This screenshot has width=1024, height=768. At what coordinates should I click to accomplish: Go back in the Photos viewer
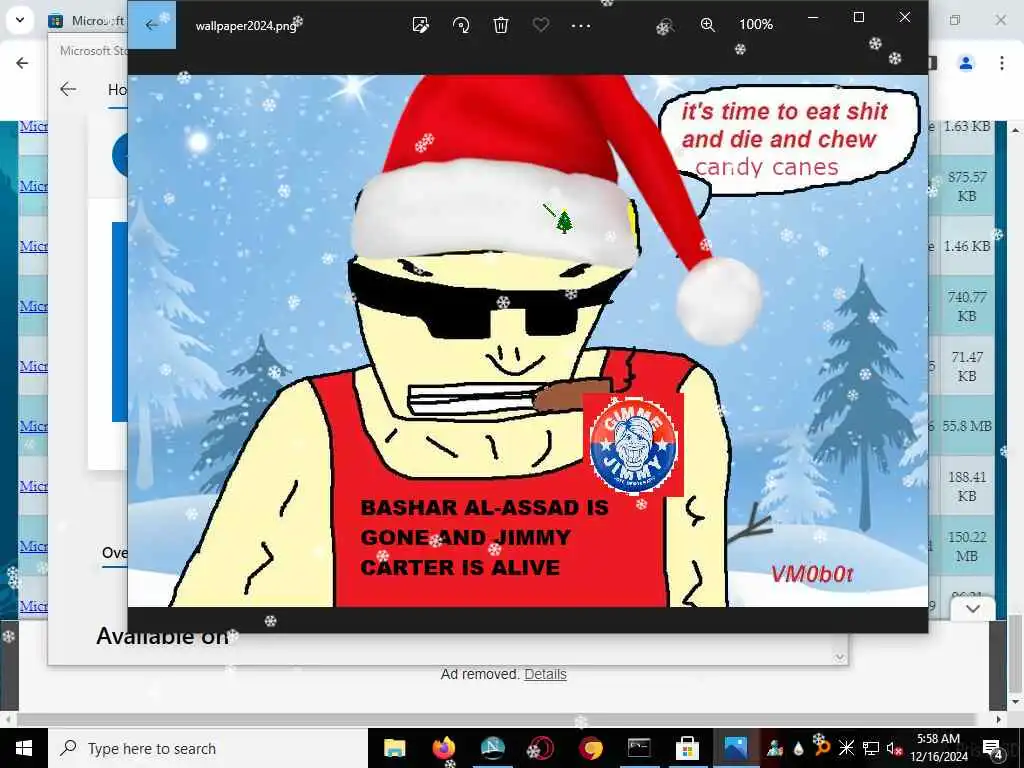point(152,25)
